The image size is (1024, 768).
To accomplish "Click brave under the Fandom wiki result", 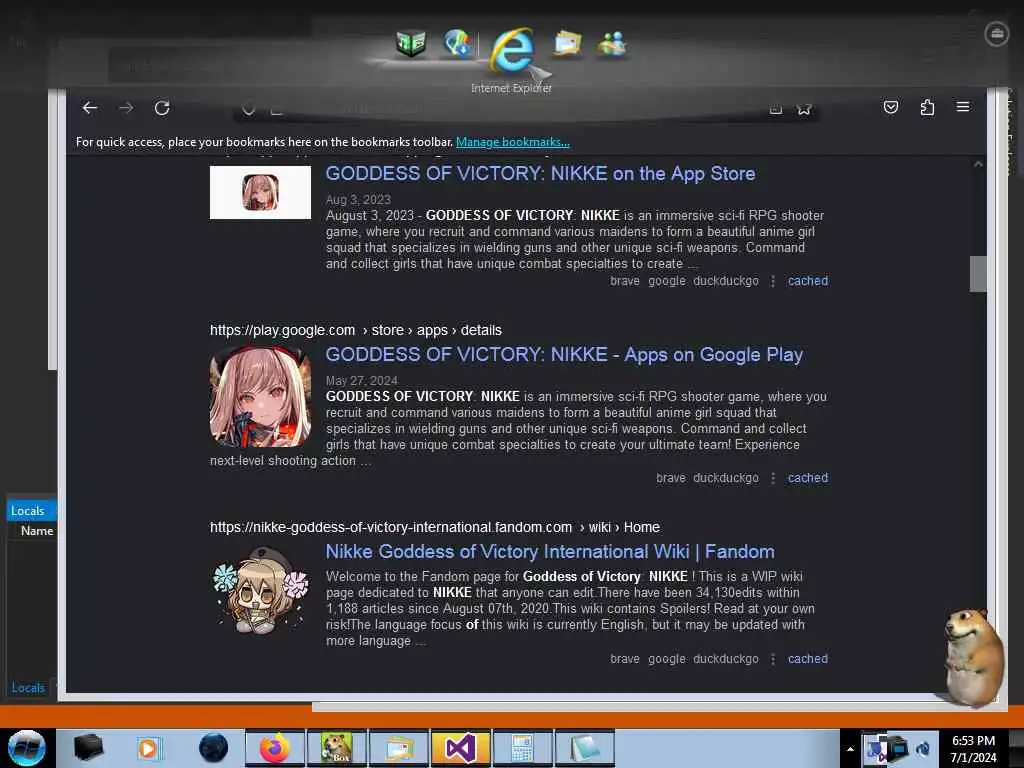I will coord(625,659).
